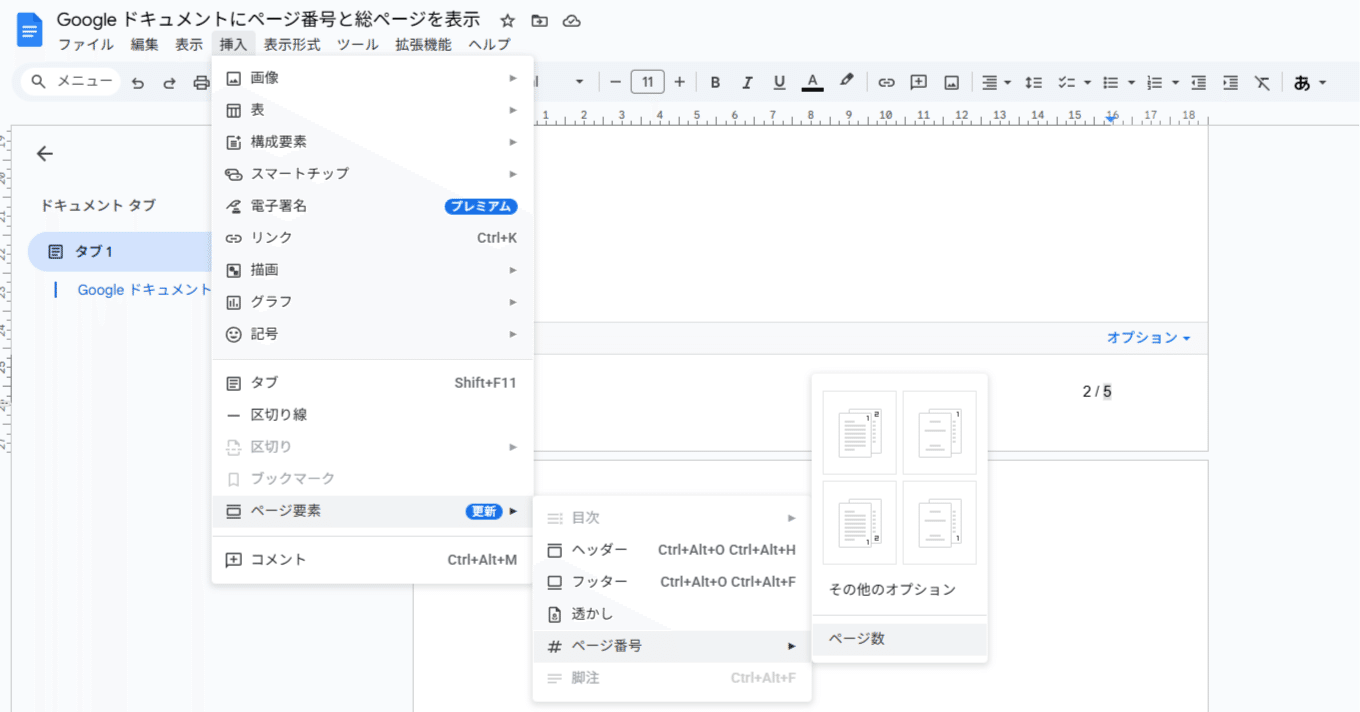
Task: Insert a link using the toolbar icon
Action: tap(886, 81)
